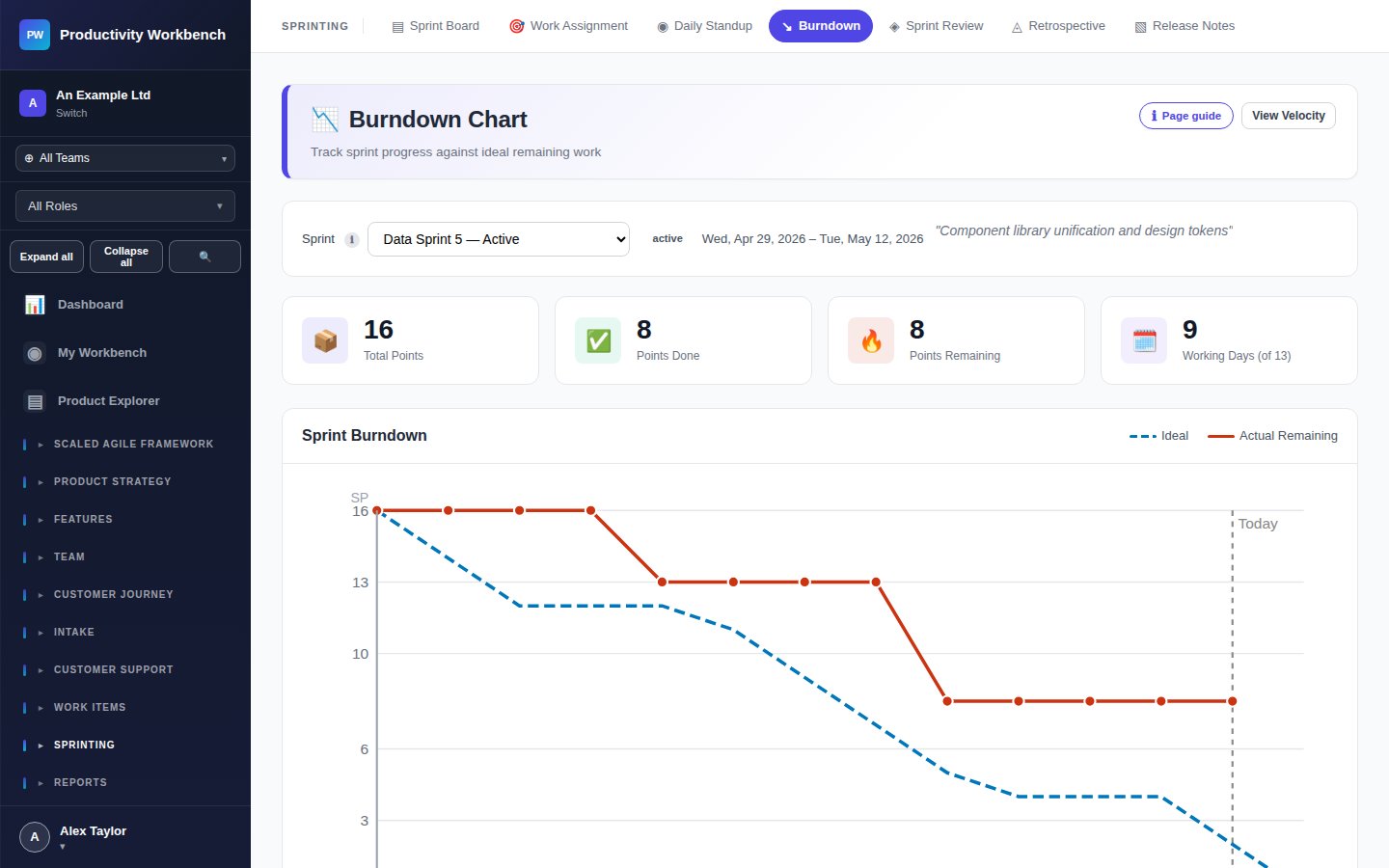Expand the Sprinting section

click(x=125, y=746)
